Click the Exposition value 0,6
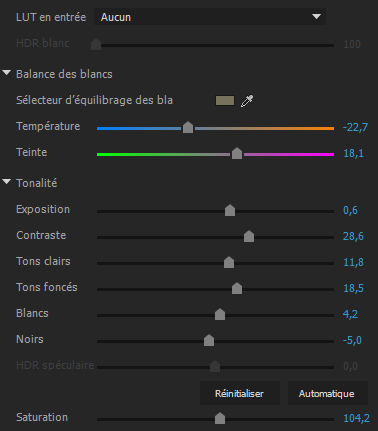Viewport: 378px width, 431px height. pyautogui.click(x=350, y=210)
